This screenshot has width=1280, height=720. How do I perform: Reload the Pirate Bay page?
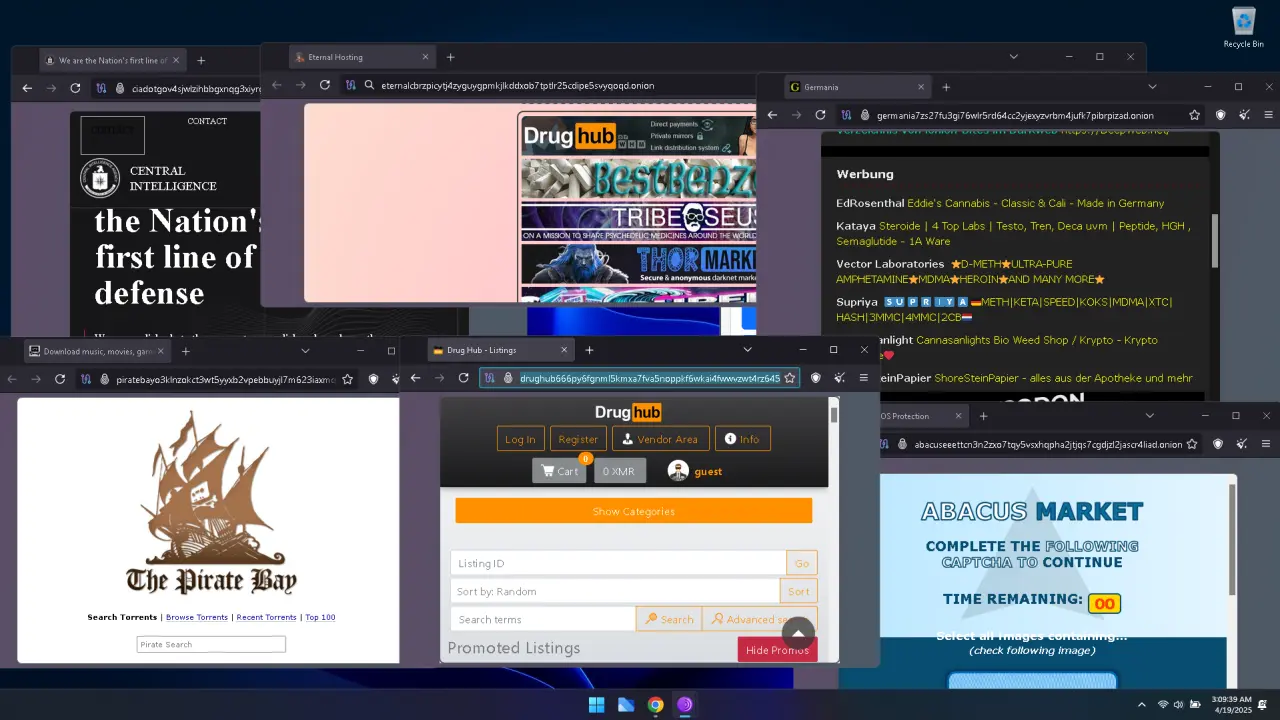60,379
